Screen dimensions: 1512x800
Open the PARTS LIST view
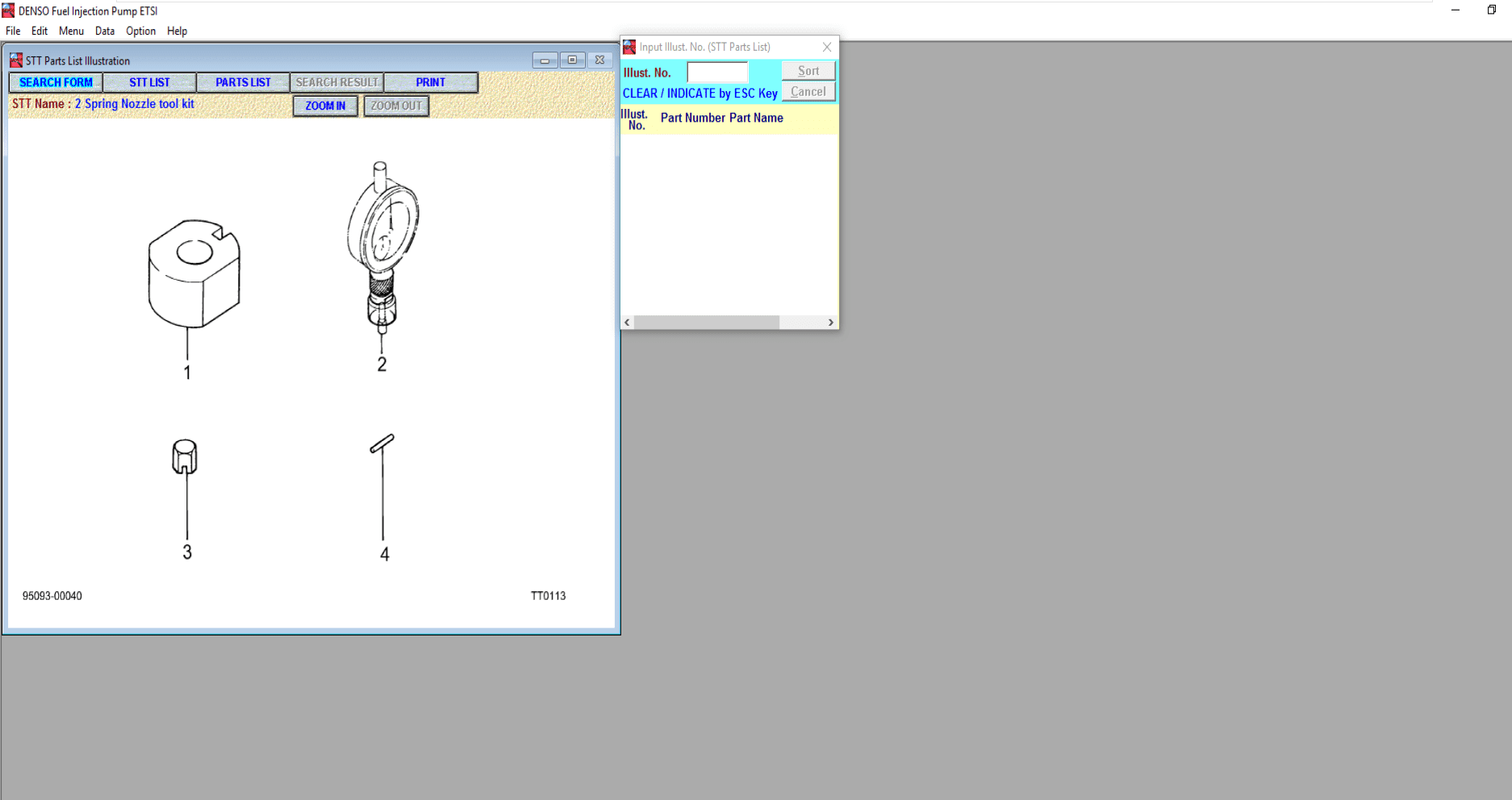[243, 82]
